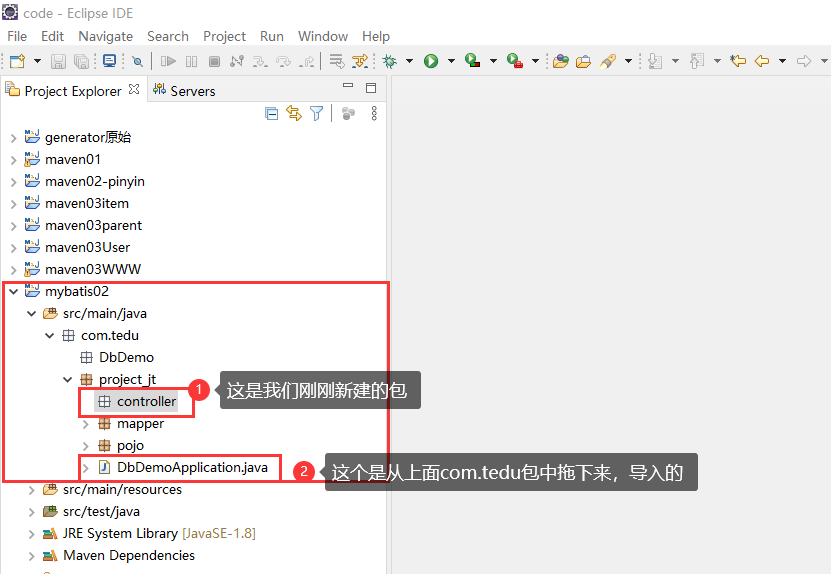Image resolution: width=831 pixels, height=574 pixels.
Task: Toggle Link with Editor in Project Explorer
Action: [x=294, y=113]
